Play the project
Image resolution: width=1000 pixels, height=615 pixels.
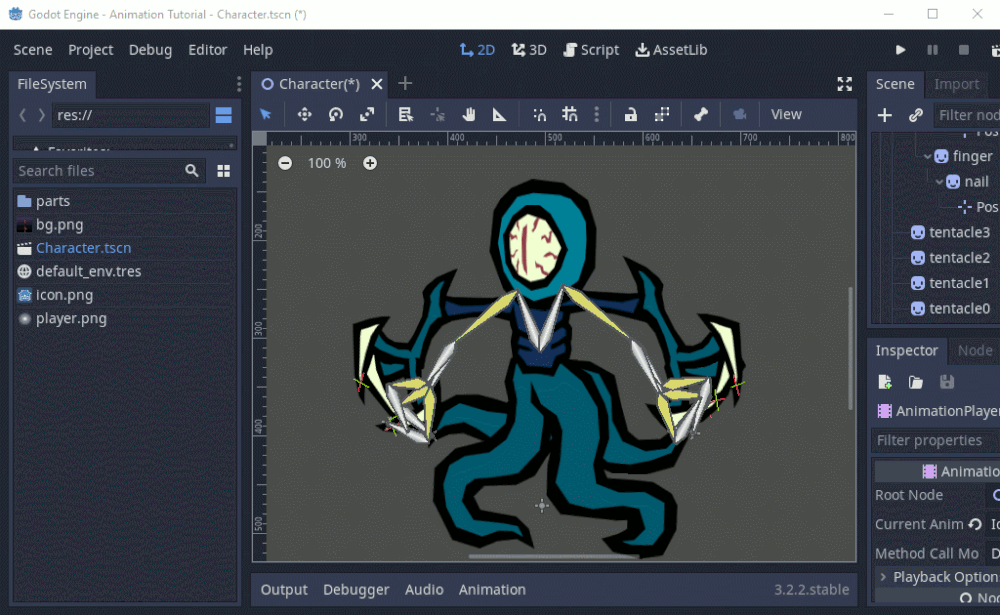[901, 50]
